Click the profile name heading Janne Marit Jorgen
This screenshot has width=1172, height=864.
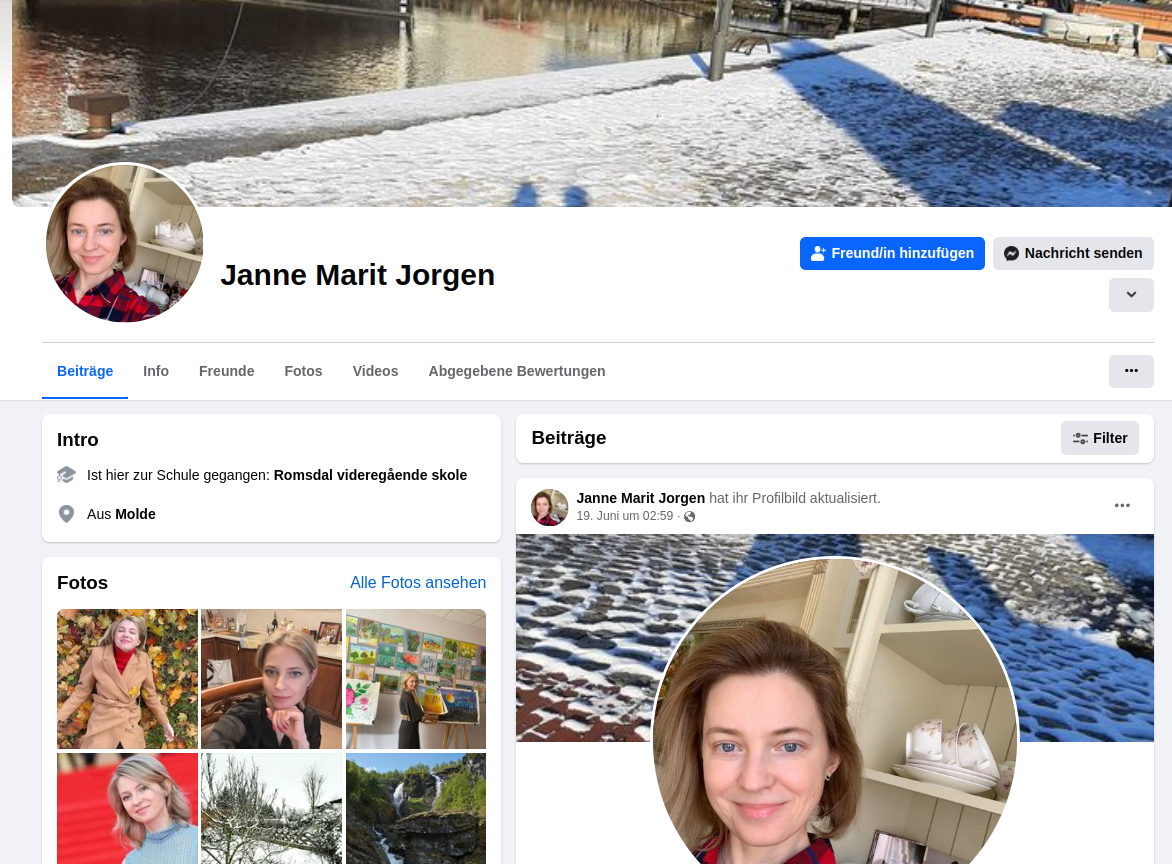[x=357, y=275]
